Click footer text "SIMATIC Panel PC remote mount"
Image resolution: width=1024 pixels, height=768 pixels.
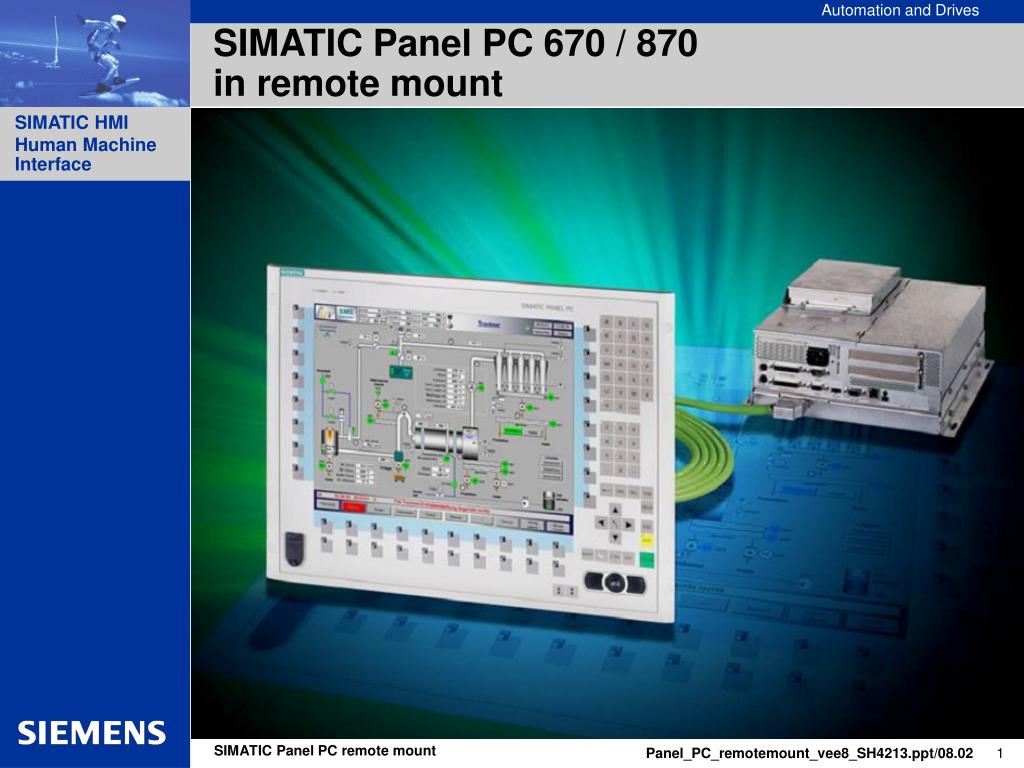click(x=325, y=751)
